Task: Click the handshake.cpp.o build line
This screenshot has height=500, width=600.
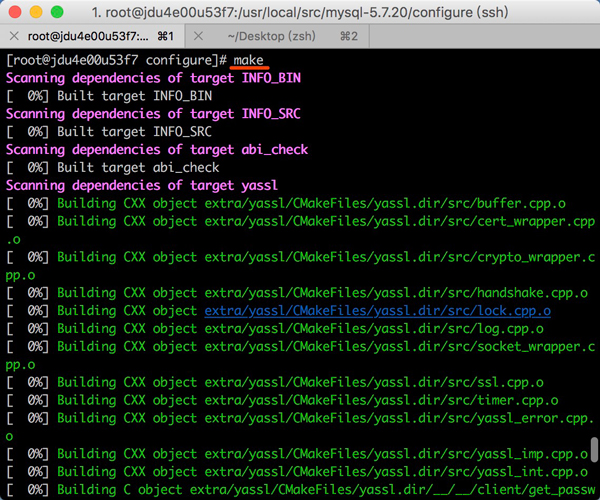Action: pos(297,293)
